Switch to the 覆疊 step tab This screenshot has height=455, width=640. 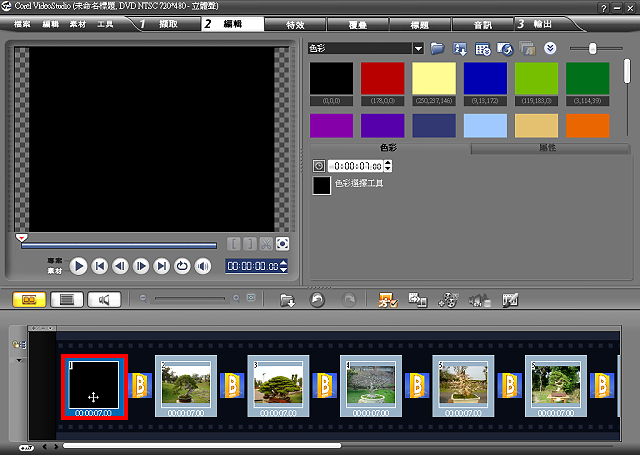click(358, 25)
